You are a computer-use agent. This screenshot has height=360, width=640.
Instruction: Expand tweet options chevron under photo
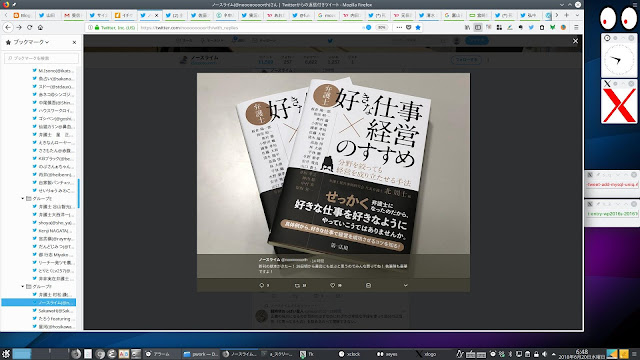(405, 285)
